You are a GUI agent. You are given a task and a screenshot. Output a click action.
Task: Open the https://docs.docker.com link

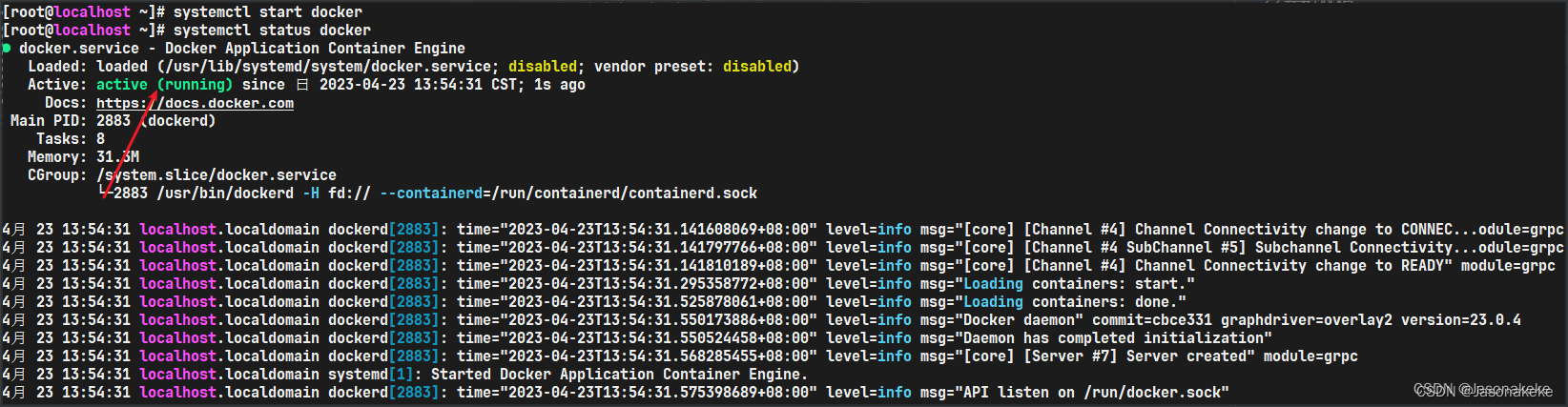195,103
